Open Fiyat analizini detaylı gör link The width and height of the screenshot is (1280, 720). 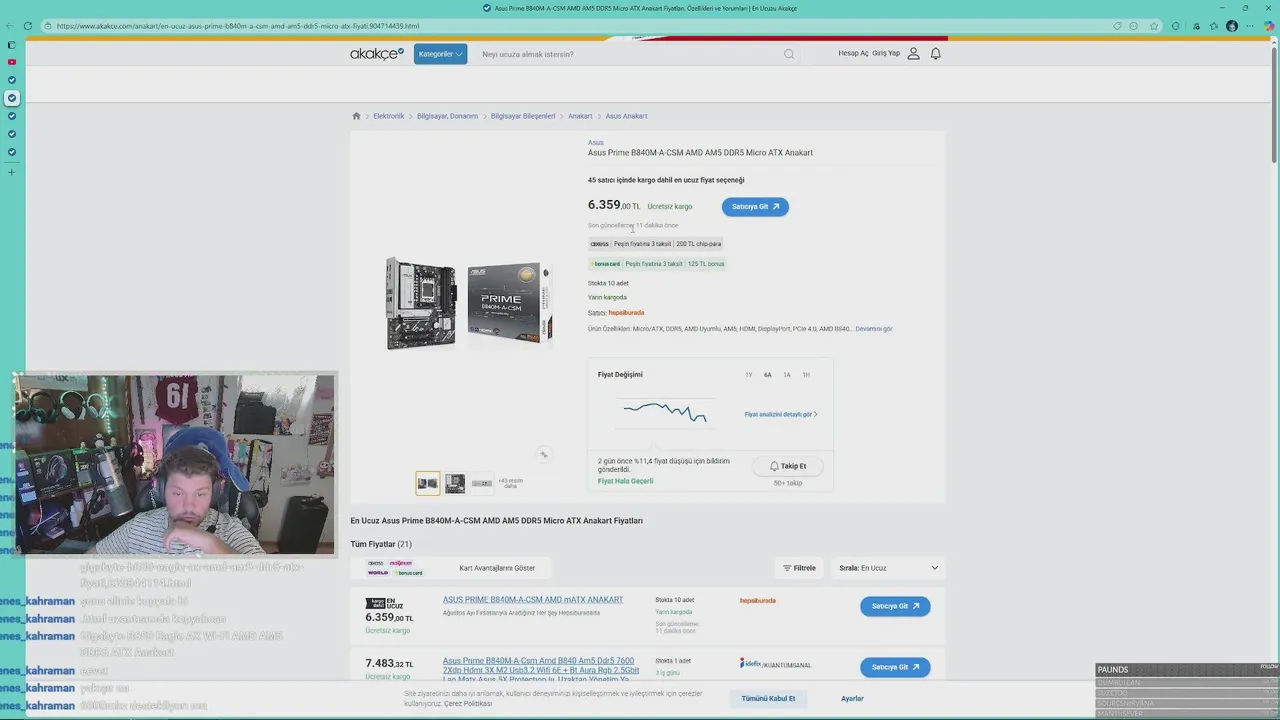(x=781, y=414)
